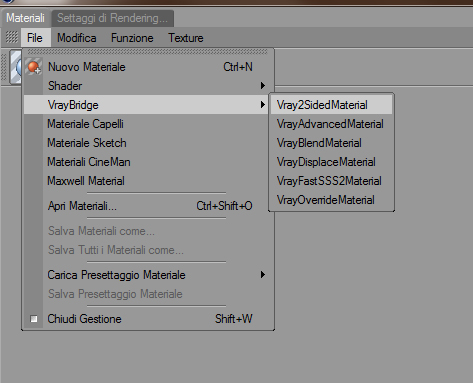Expand Carica Presettaggio Materiale submenu arrow

tap(263, 275)
